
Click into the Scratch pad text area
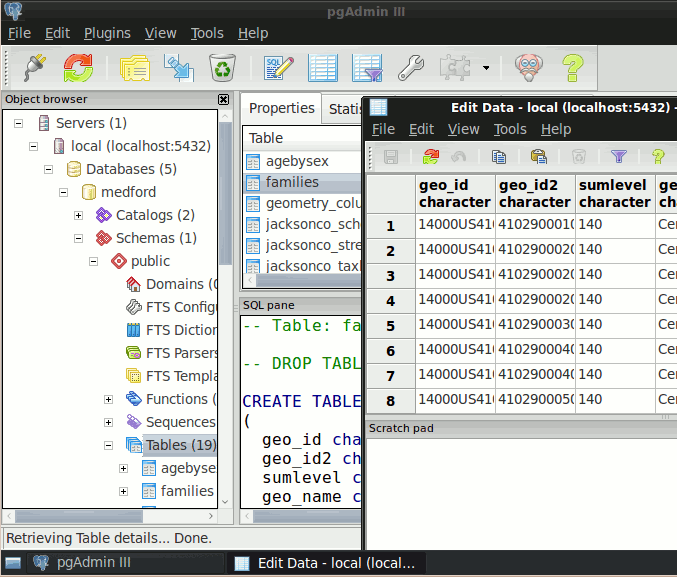pos(521,494)
